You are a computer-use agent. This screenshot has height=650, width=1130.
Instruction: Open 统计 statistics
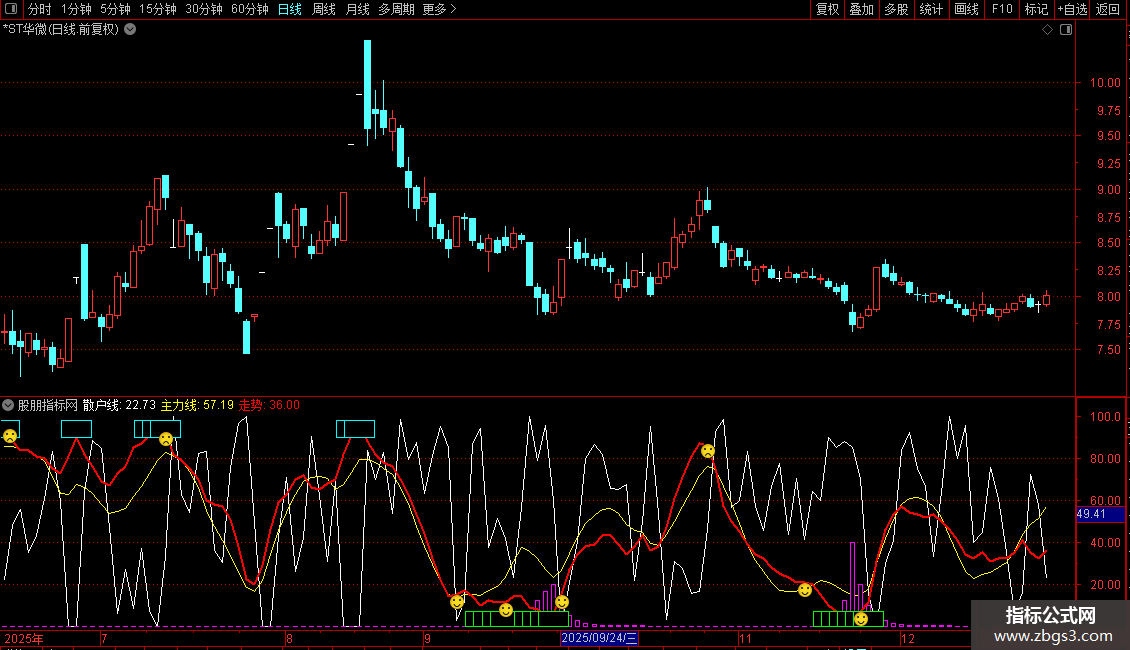click(930, 9)
